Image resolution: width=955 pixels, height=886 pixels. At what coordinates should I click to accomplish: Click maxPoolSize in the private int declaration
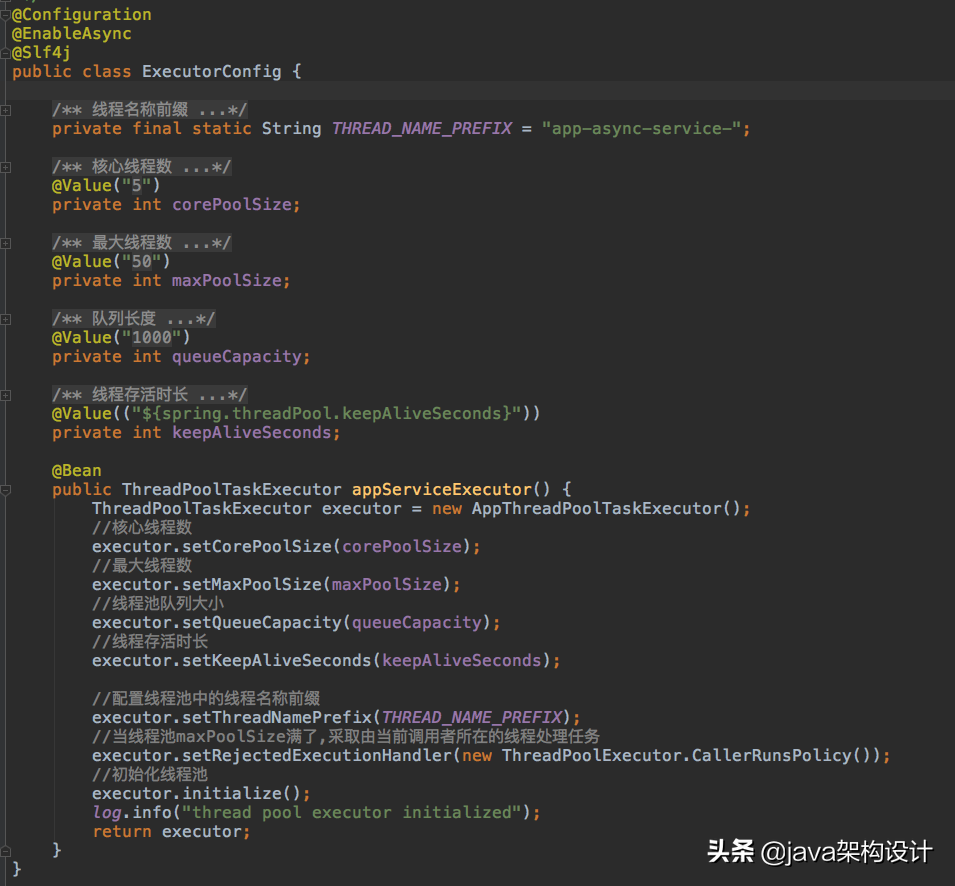pyautogui.click(x=227, y=281)
